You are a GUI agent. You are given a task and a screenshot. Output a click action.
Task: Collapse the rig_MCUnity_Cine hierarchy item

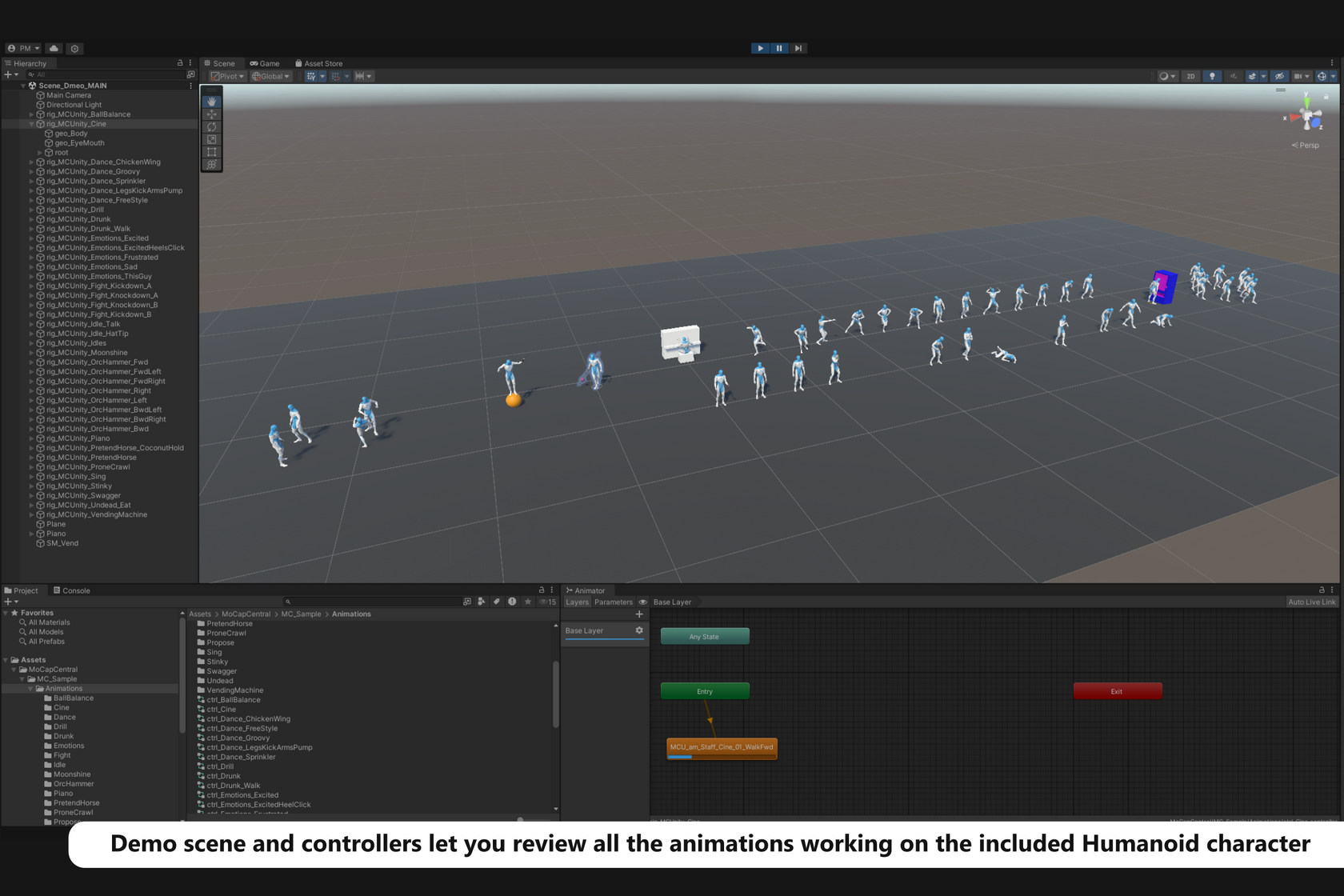coord(31,124)
